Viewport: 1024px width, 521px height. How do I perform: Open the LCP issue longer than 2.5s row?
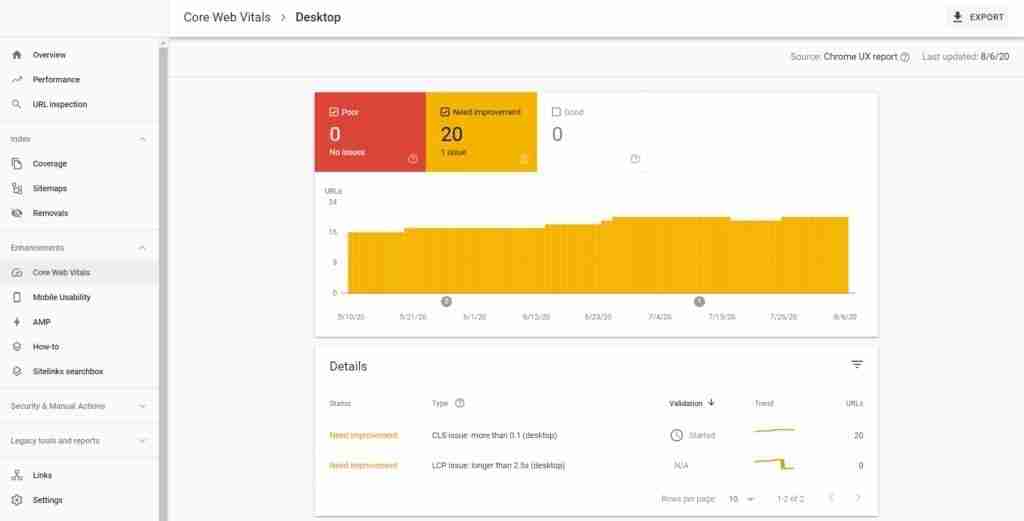click(596, 466)
